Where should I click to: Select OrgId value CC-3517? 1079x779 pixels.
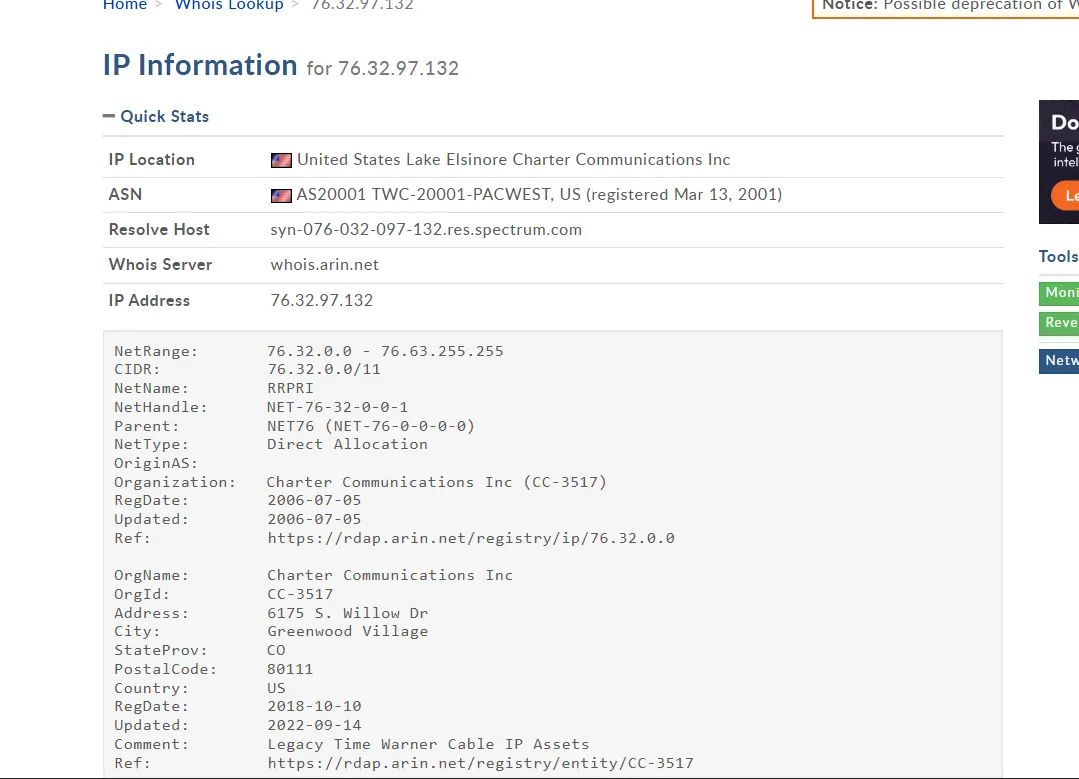tap(300, 595)
